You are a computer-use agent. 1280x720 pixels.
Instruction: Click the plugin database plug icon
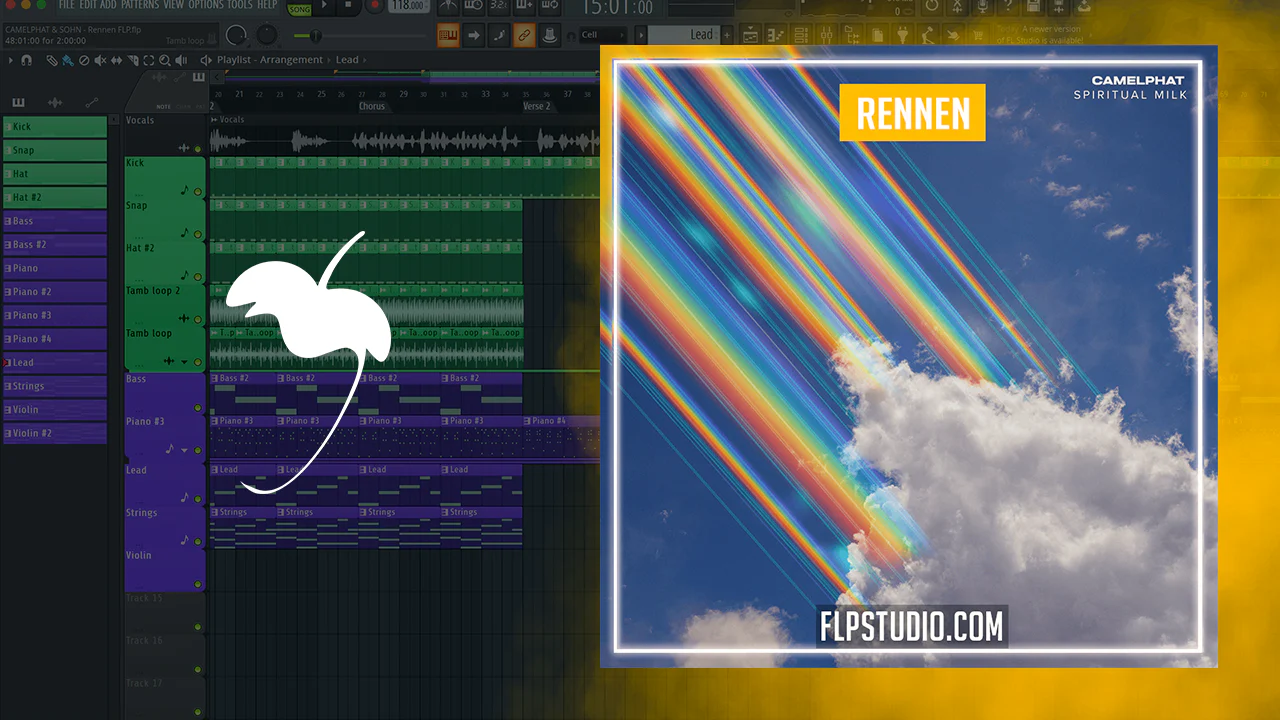tap(904, 36)
